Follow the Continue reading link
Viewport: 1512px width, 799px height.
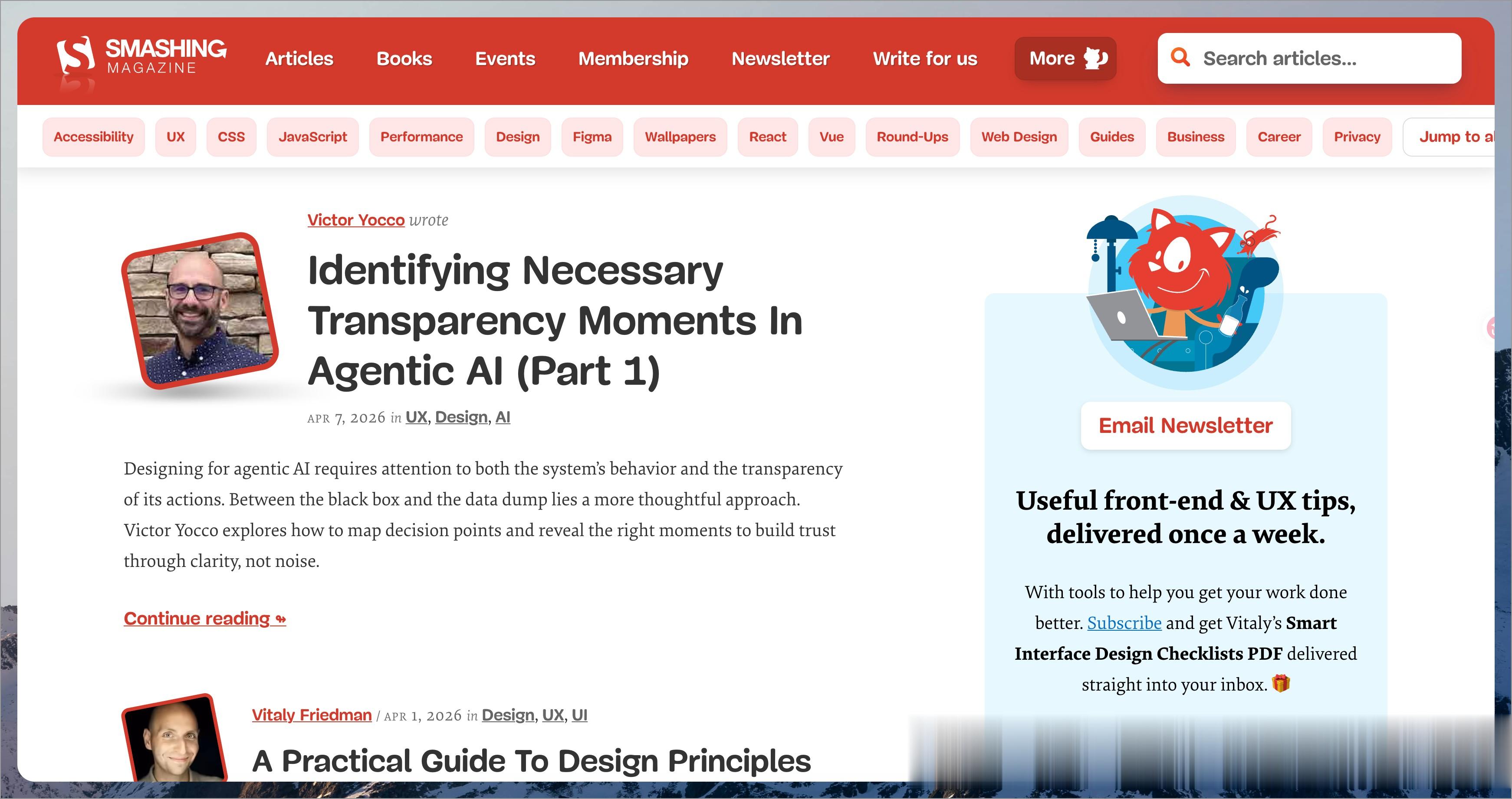click(x=205, y=618)
